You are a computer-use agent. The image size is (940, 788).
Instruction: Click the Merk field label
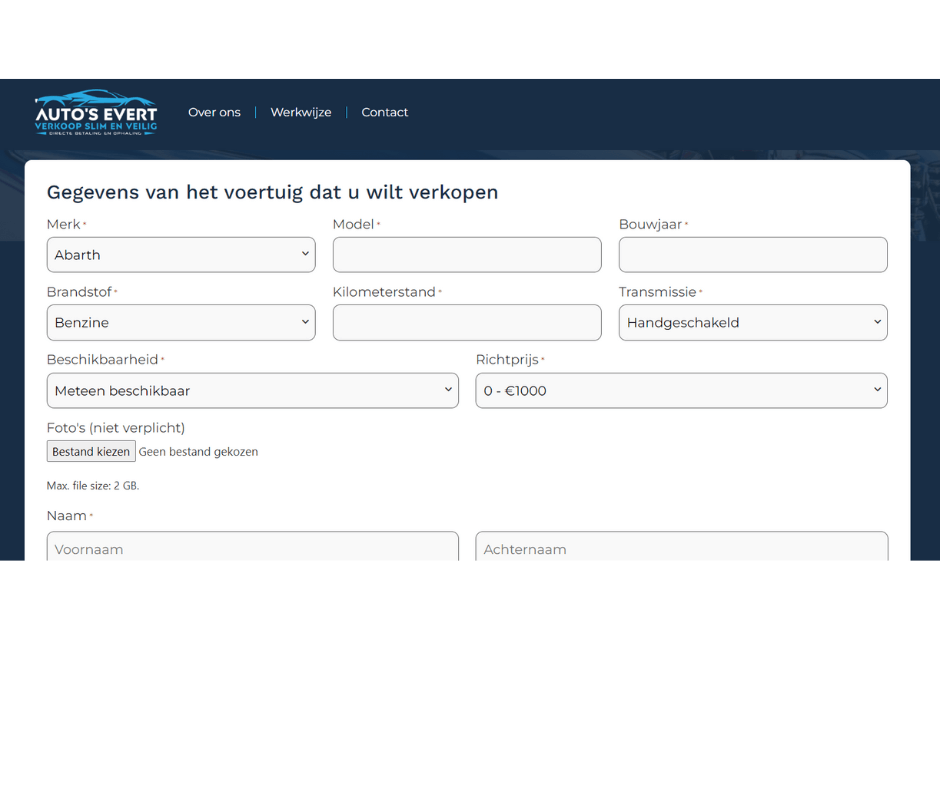tap(64, 224)
